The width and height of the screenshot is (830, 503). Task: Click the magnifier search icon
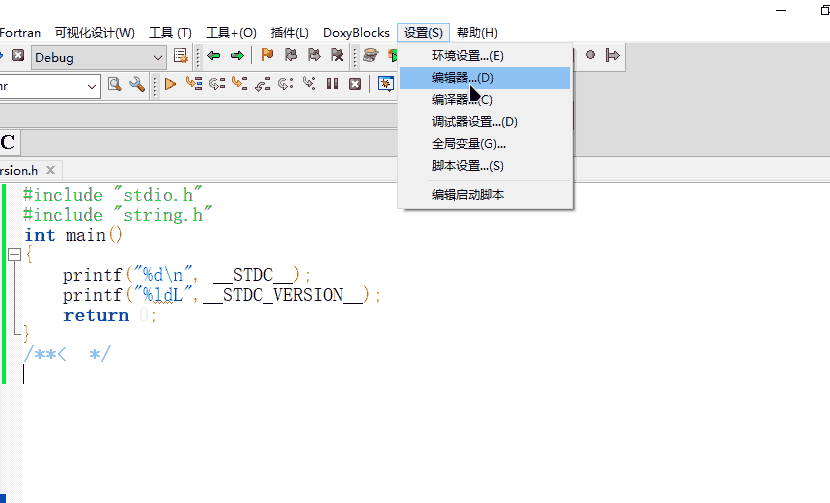point(114,84)
